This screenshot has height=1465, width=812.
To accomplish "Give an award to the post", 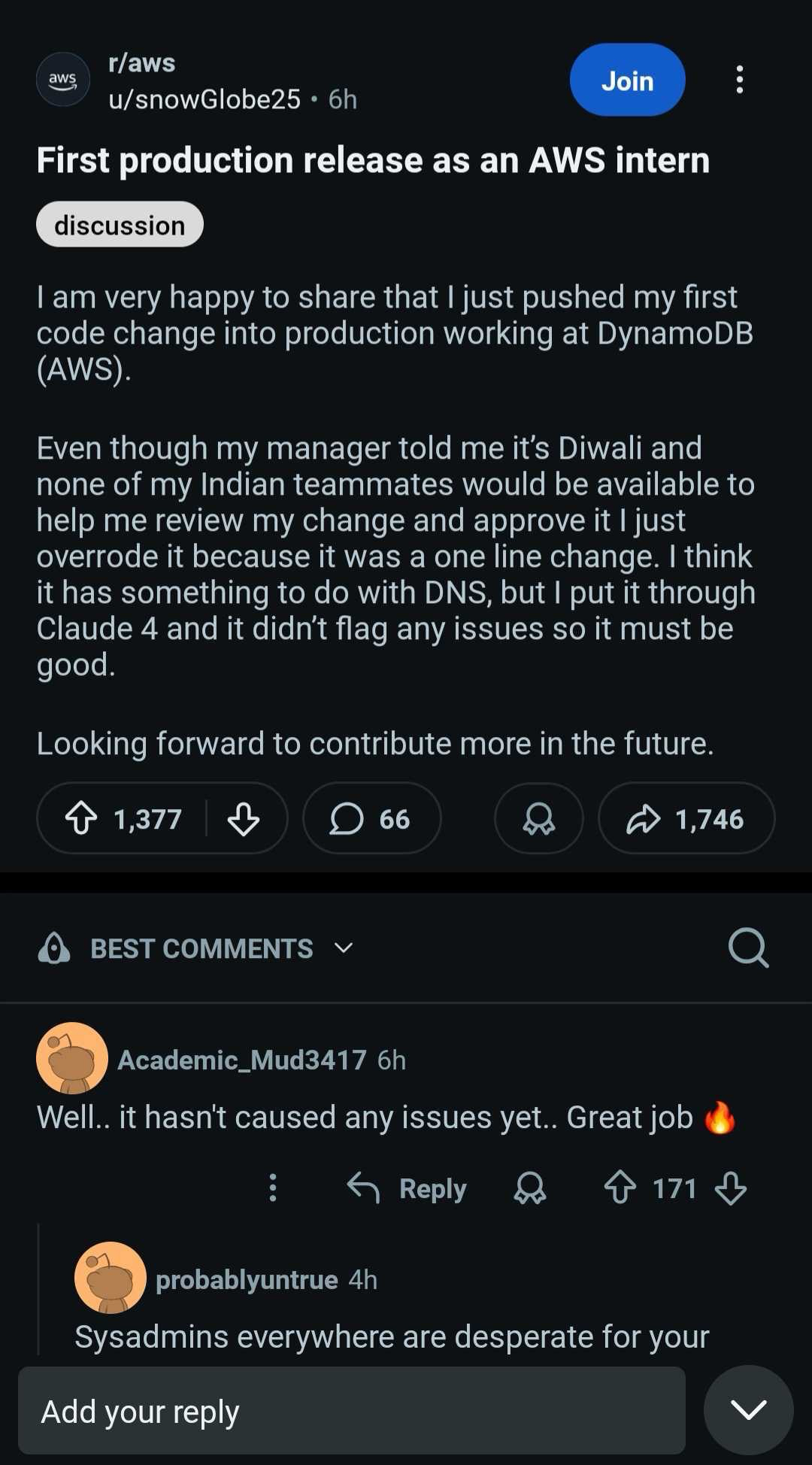I will [x=538, y=818].
